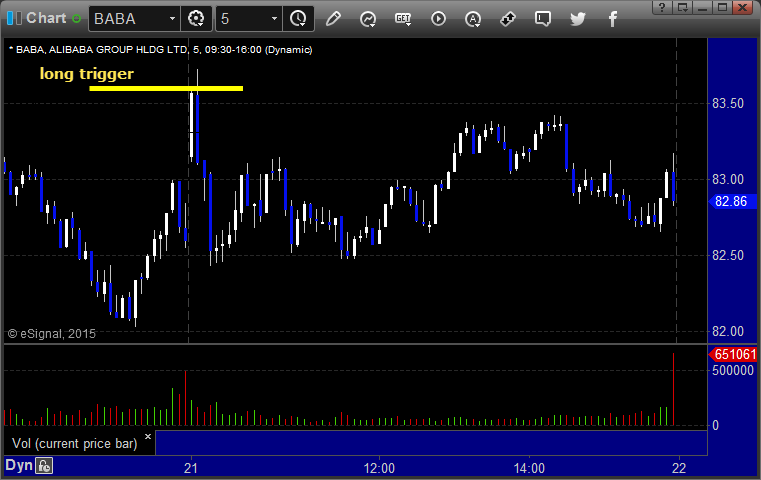Edit the interval field showing 5
761x480 pixels.
[x=243, y=19]
